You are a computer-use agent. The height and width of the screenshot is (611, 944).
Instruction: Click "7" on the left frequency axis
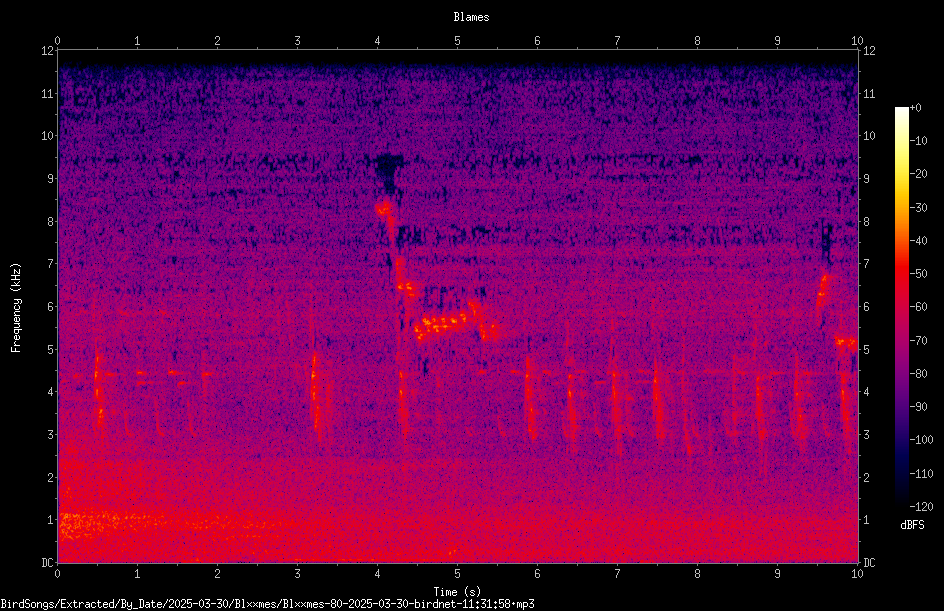coord(50,264)
